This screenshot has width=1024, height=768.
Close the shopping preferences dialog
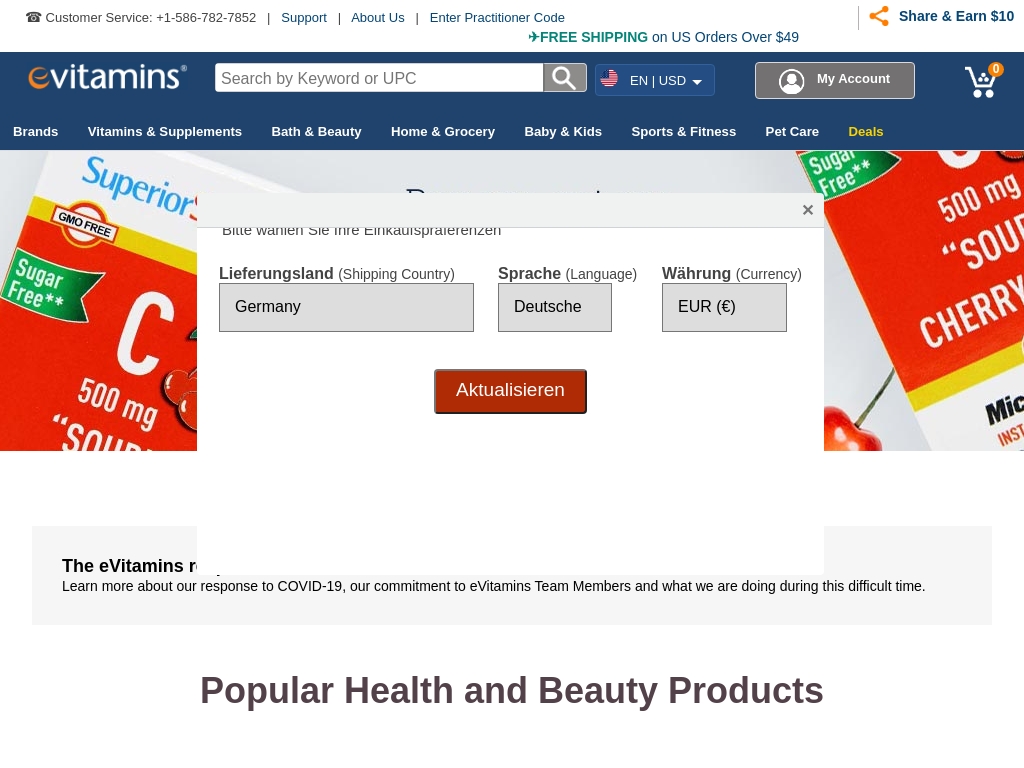click(x=808, y=210)
